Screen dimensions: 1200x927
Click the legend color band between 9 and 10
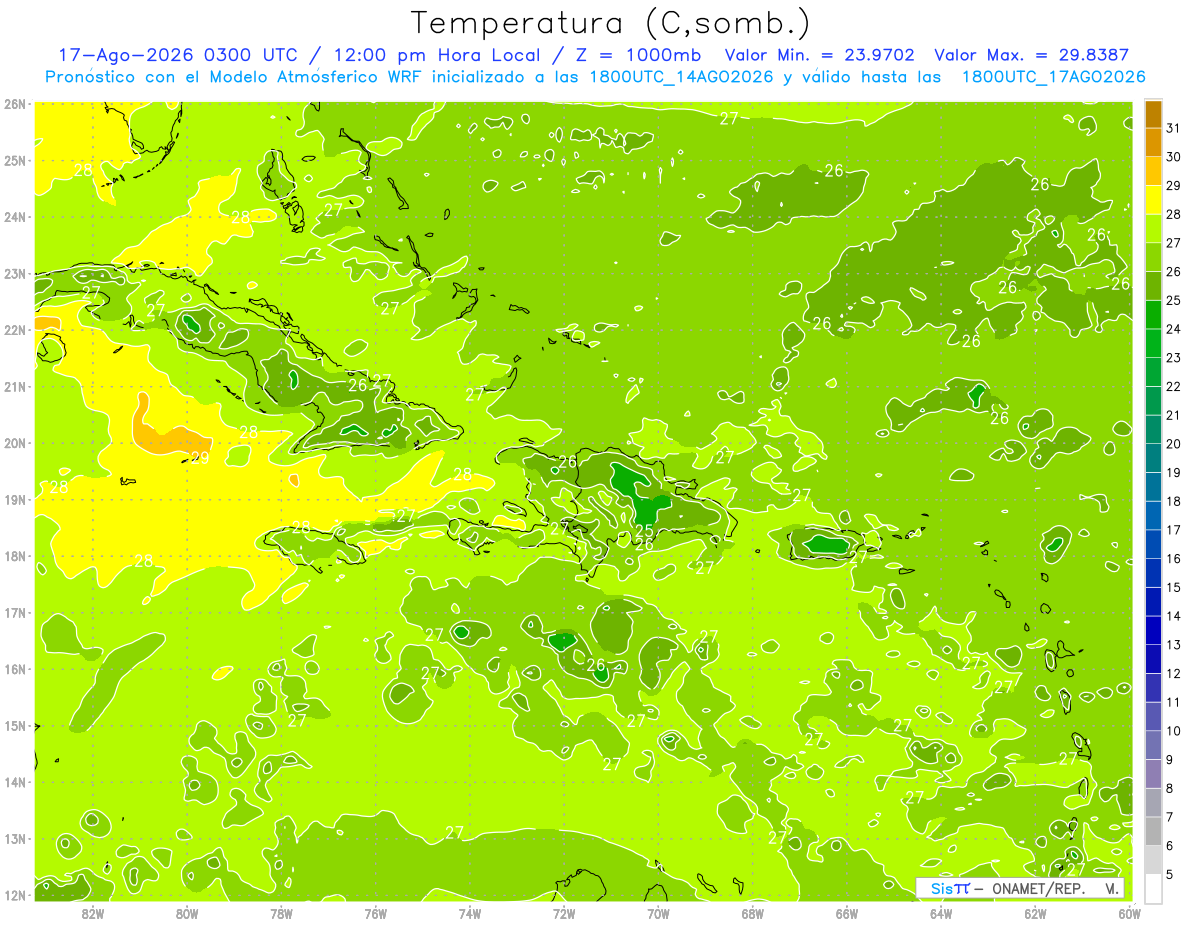click(x=1153, y=745)
